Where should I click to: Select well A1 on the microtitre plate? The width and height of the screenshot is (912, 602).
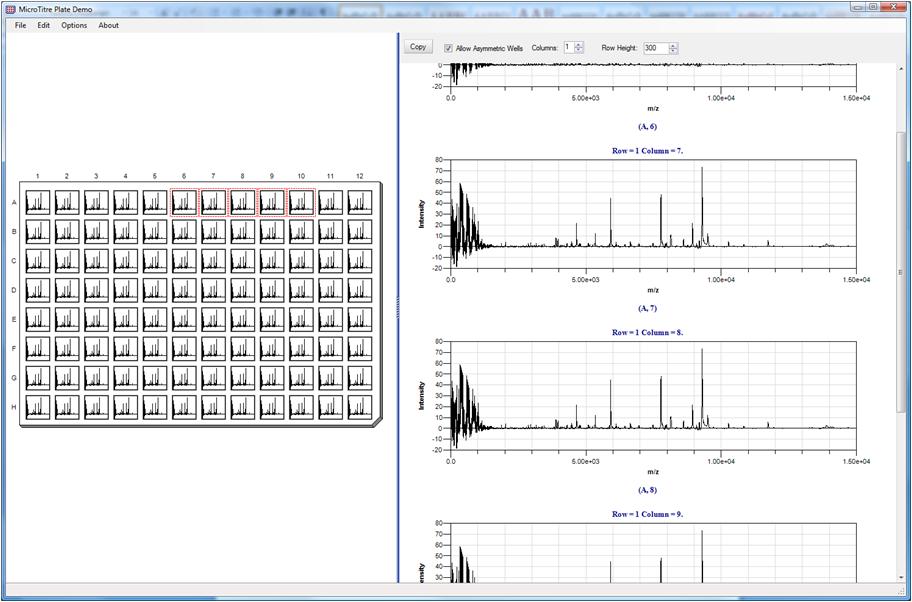click(37, 203)
